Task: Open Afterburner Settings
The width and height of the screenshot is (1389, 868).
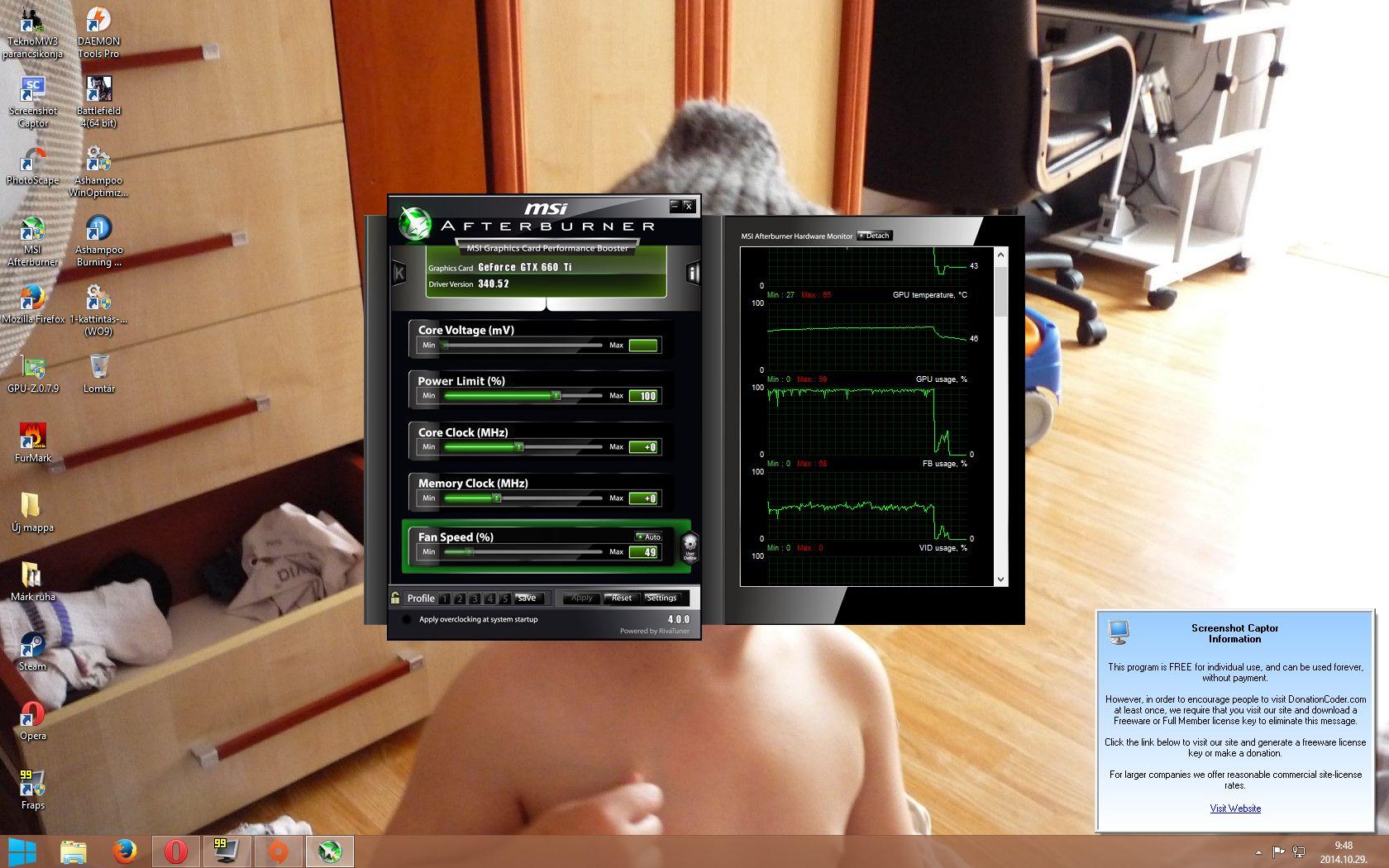Action: coord(661,598)
